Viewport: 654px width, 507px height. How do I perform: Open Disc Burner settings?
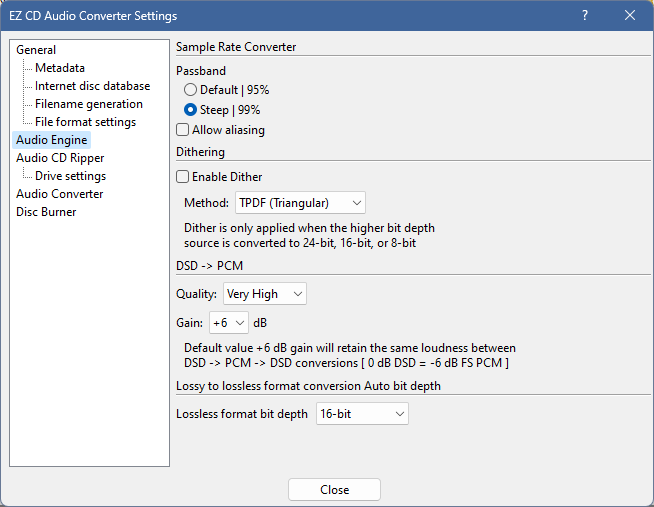pos(46,212)
